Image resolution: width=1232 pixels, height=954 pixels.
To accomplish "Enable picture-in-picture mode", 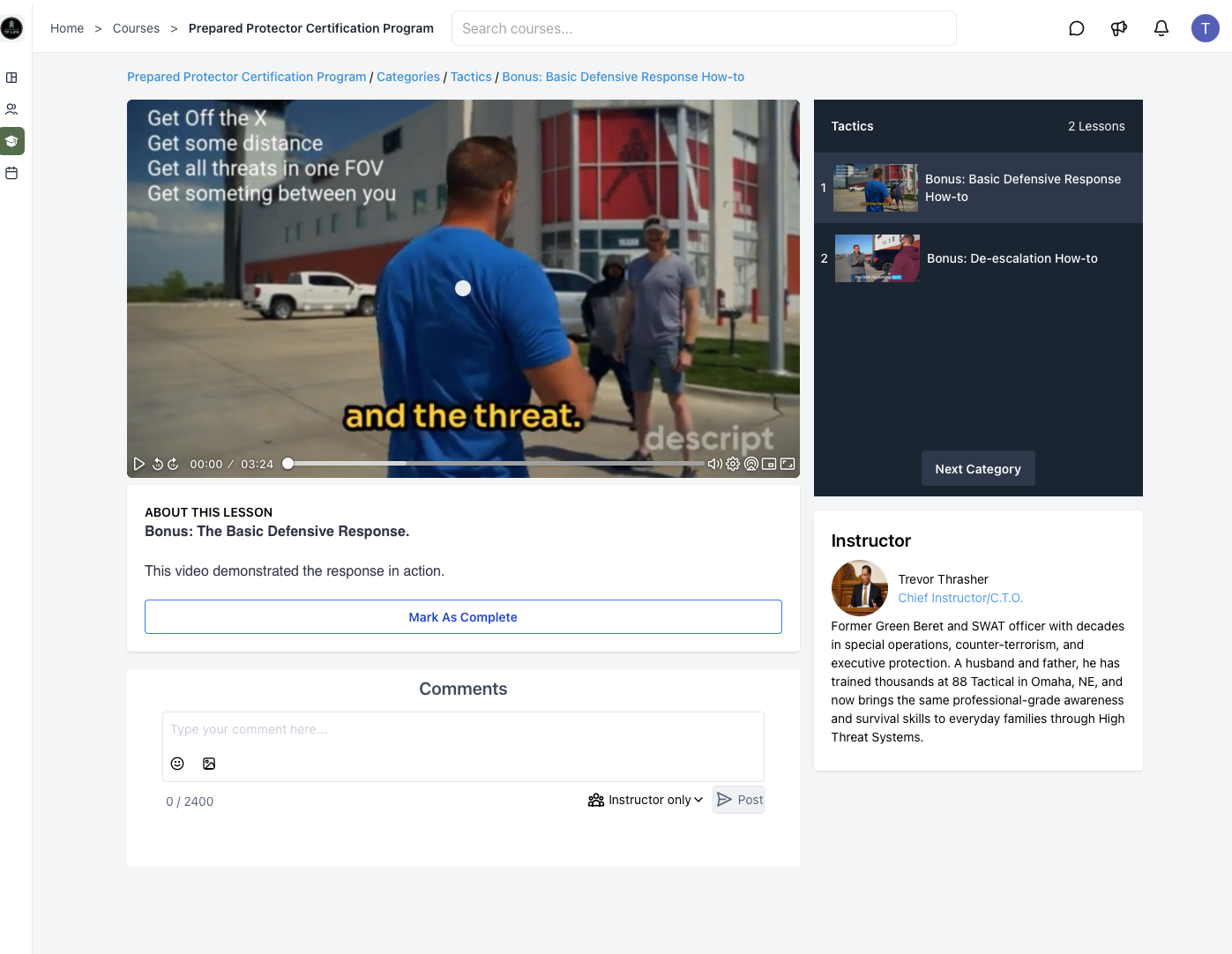I will (769, 464).
